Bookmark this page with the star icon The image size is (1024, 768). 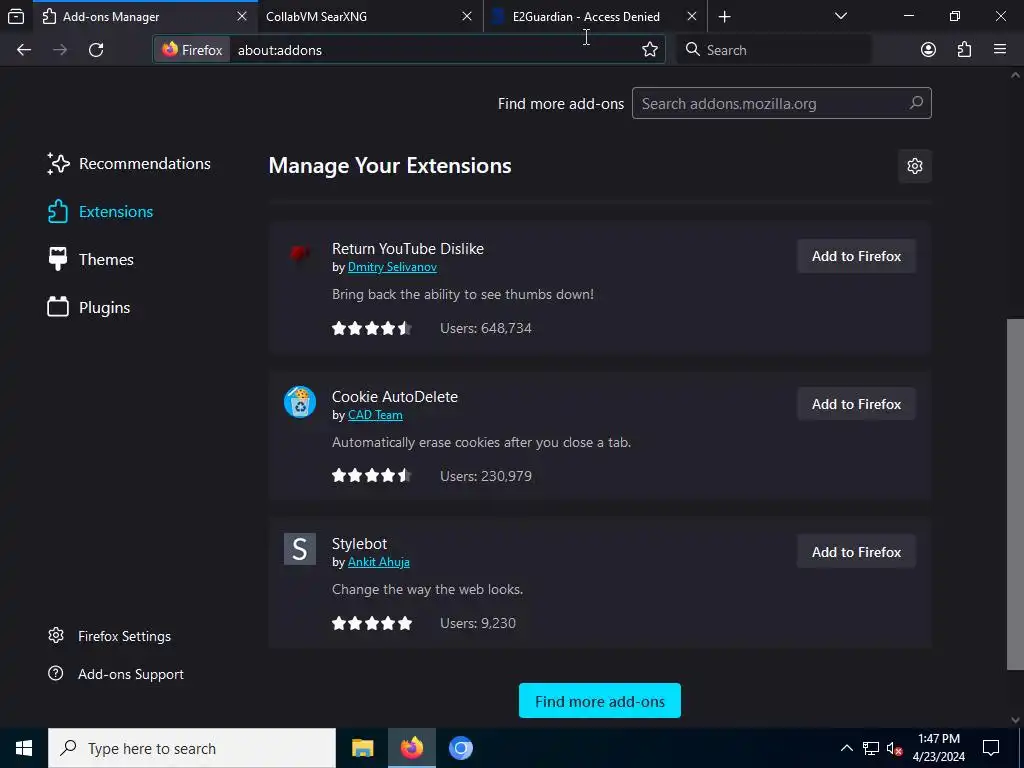(x=650, y=50)
